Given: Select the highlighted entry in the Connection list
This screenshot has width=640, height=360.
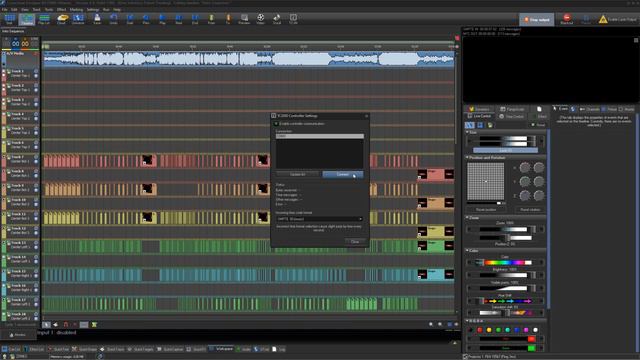Looking at the screenshot, I should click(x=320, y=136).
